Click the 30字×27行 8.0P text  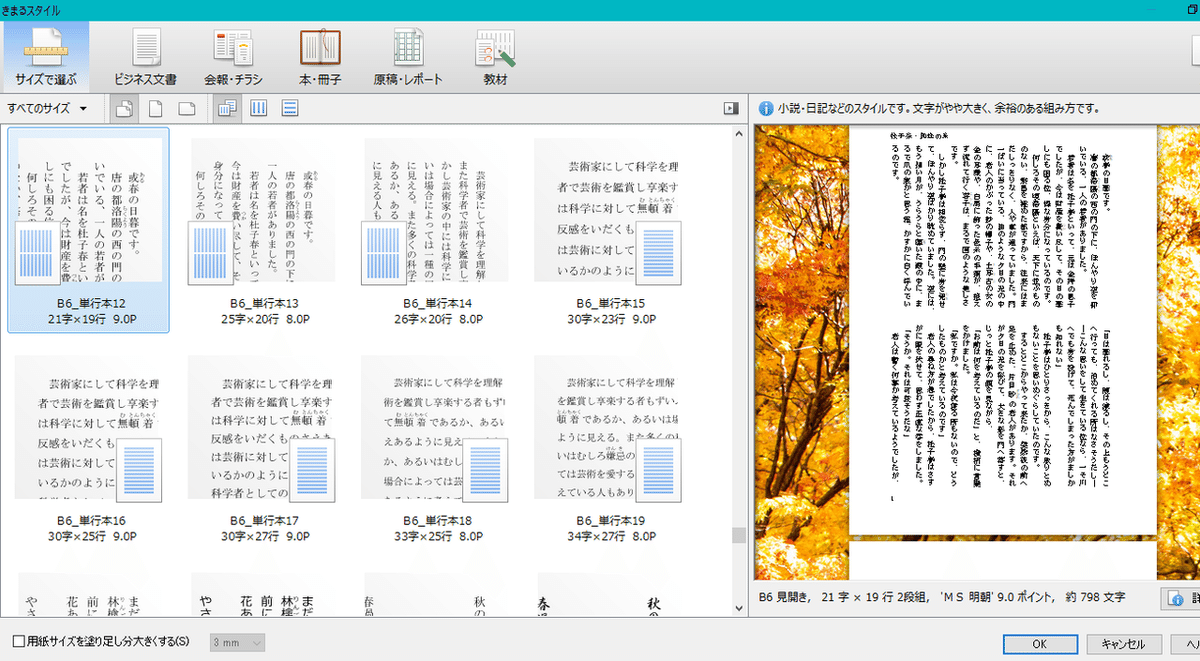click(264, 537)
